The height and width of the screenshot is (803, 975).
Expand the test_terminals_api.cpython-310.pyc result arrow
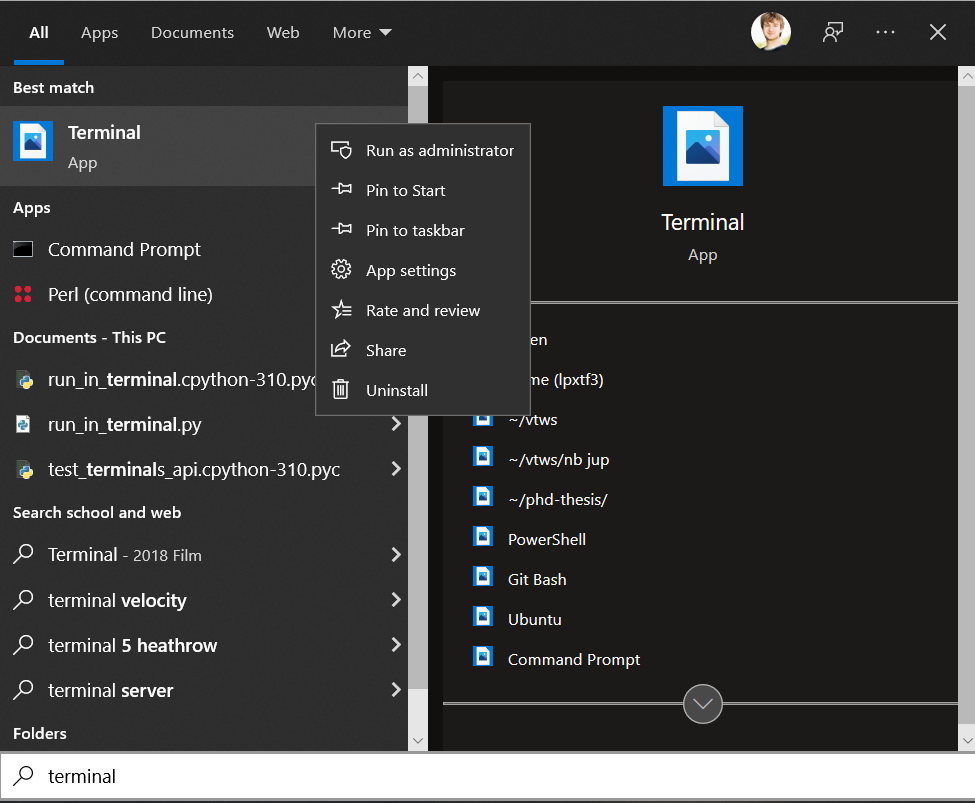pyautogui.click(x=395, y=468)
